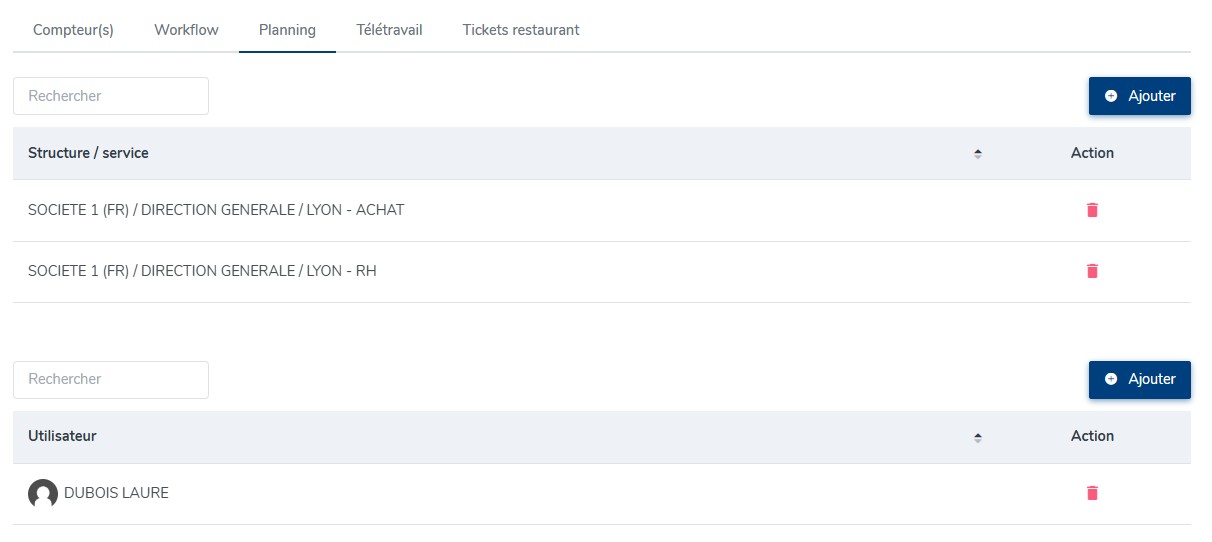Focus the user Rechercher search field

pos(111,379)
